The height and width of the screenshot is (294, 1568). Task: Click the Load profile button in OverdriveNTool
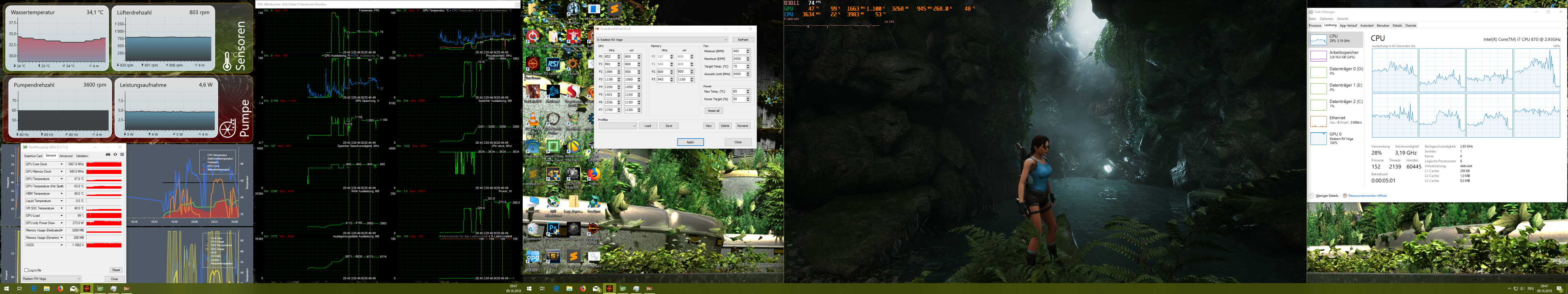click(x=648, y=126)
